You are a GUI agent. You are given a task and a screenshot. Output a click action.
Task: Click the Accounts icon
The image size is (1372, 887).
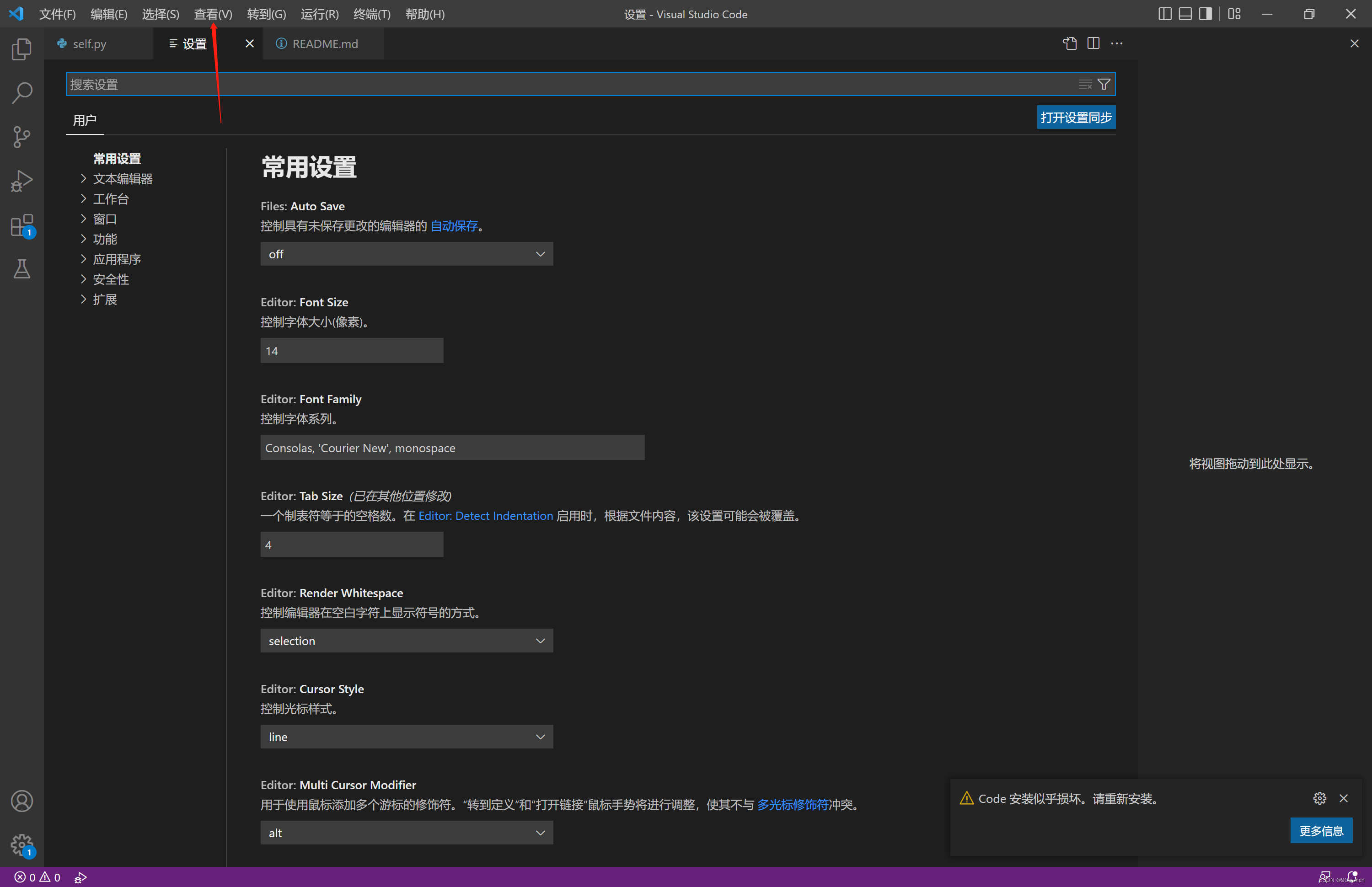(x=21, y=801)
